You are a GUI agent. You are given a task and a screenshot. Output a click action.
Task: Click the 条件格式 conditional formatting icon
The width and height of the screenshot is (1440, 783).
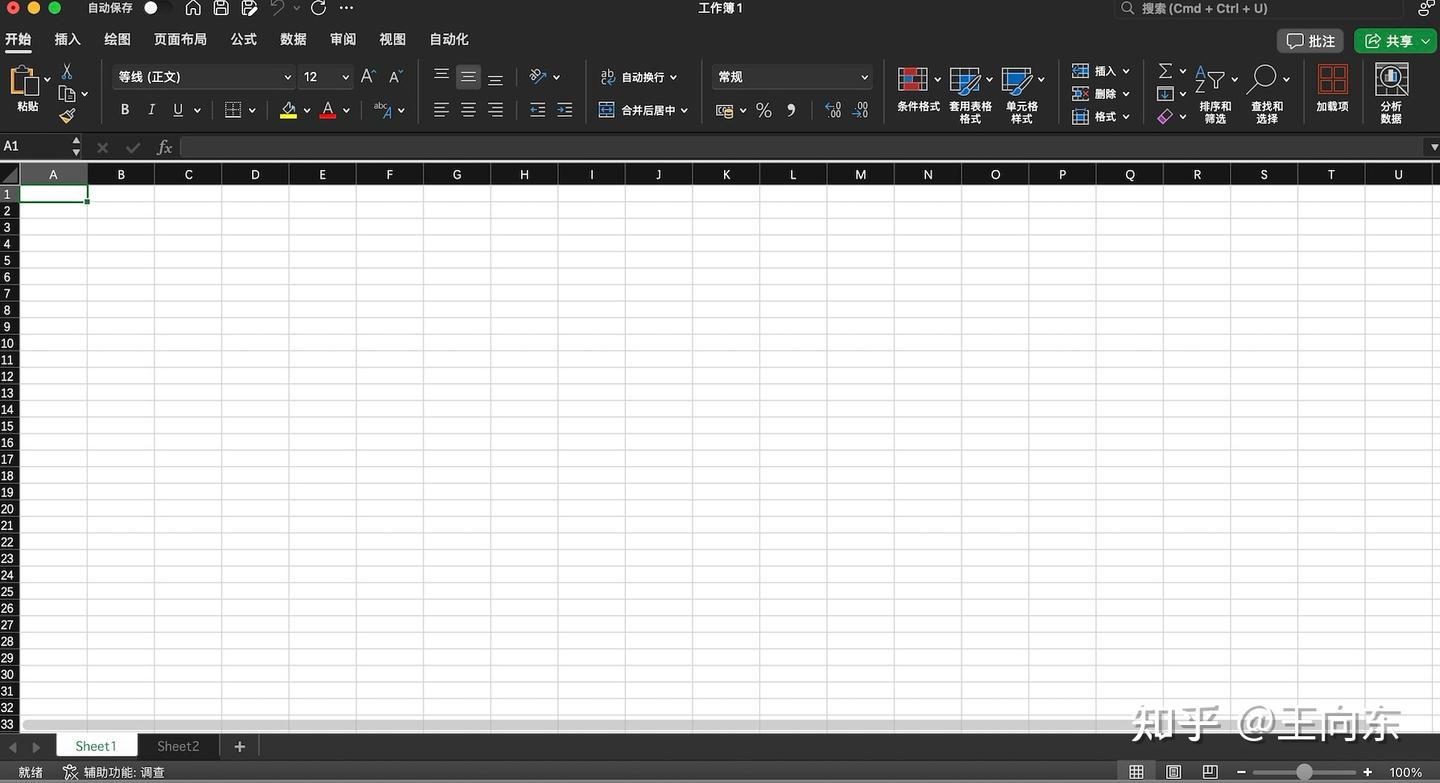(913, 80)
